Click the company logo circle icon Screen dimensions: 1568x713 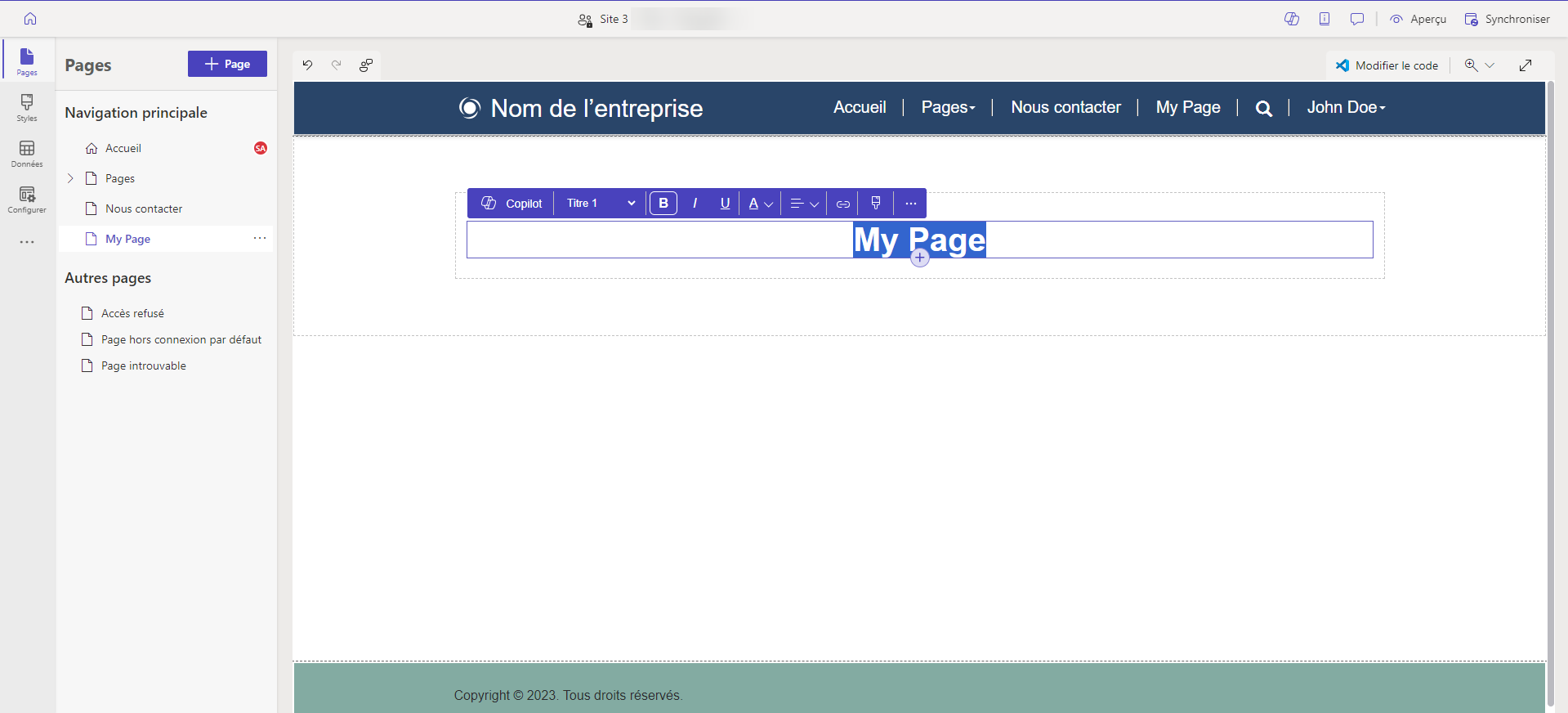pyautogui.click(x=469, y=108)
